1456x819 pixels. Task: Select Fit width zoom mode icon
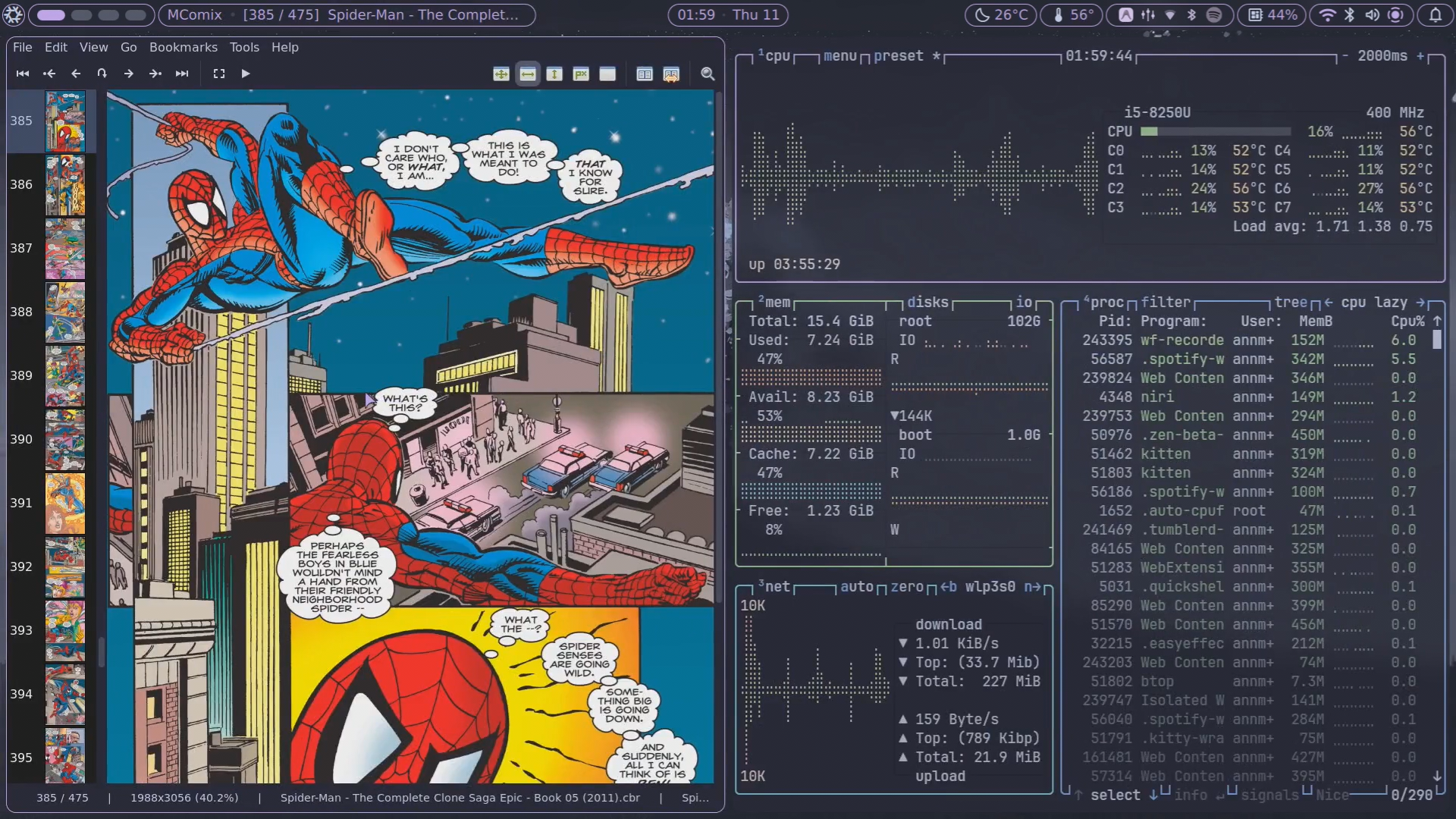pyautogui.click(x=528, y=74)
